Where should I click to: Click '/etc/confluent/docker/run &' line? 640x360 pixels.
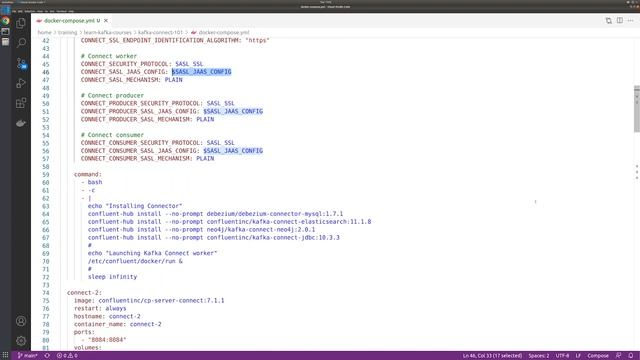tap(135, 261)
